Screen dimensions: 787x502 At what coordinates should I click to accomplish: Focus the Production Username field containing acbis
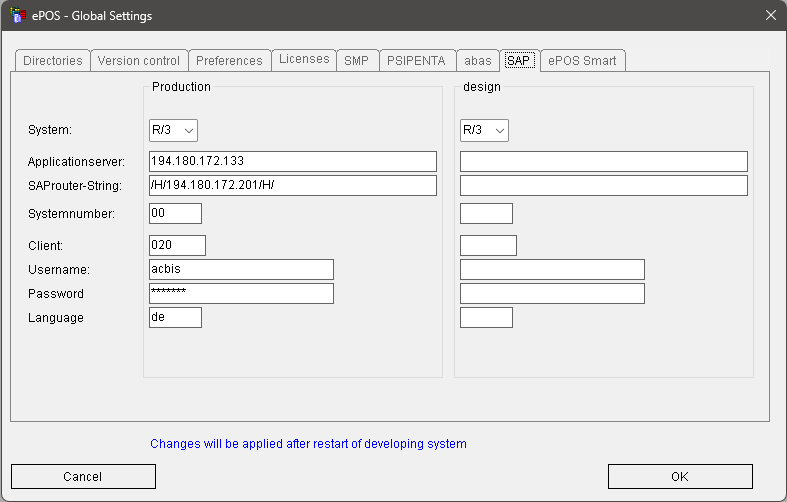(240, 270)
